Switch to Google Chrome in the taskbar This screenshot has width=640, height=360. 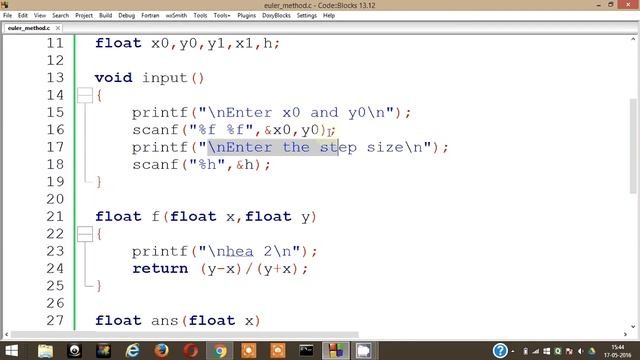tap(220, 351)
